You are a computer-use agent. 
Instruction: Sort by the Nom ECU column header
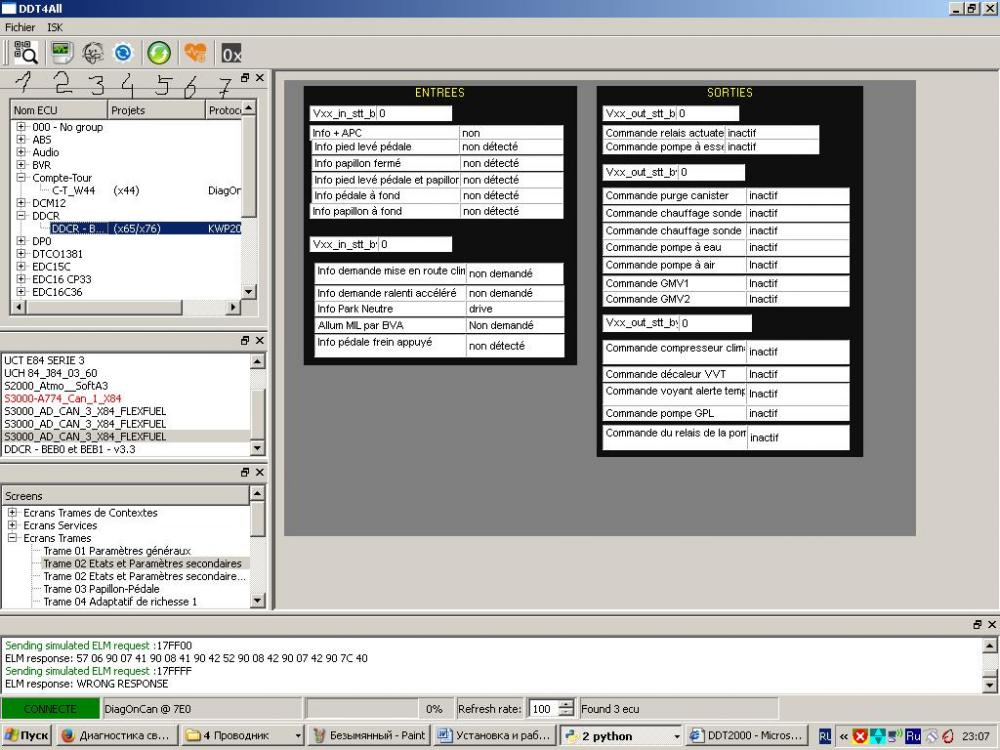[x=59, y=110]
